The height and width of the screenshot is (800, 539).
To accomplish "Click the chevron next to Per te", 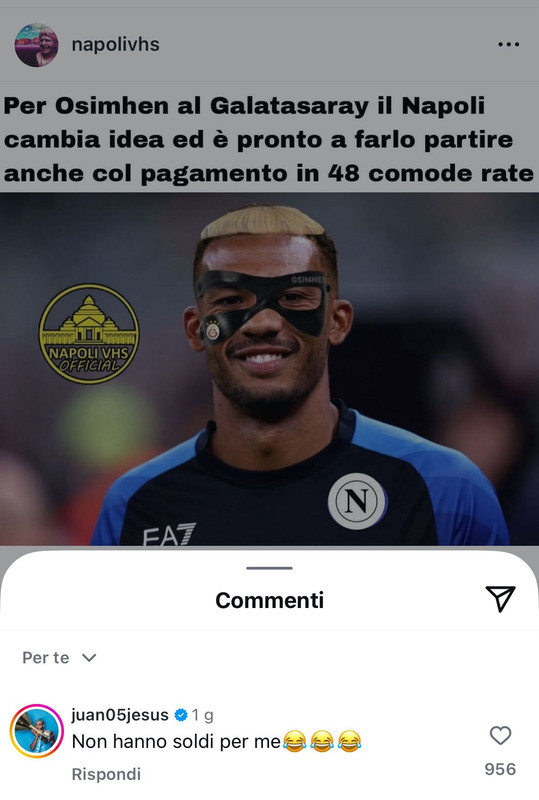I will [89, 658].
